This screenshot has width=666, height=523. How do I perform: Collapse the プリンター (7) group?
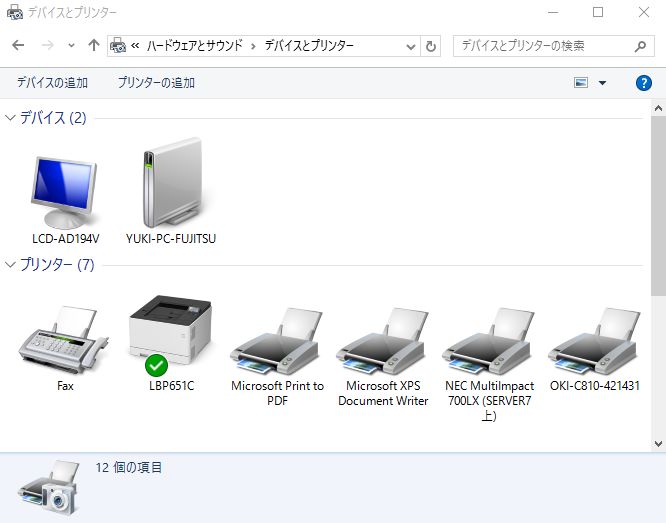click(x=11, y=265)
